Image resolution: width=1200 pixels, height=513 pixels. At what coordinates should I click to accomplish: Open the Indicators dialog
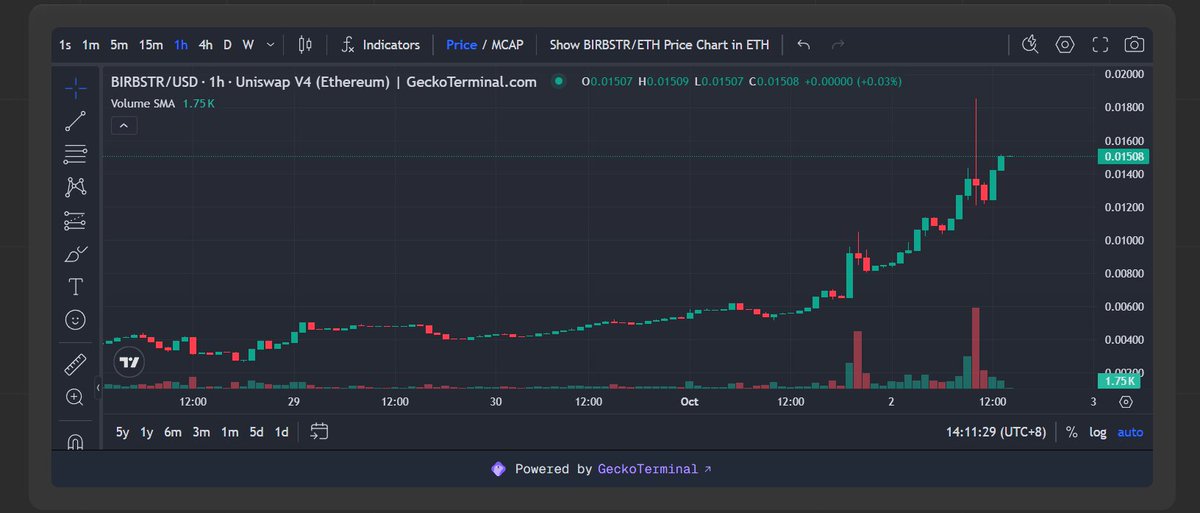pos(380,44)
